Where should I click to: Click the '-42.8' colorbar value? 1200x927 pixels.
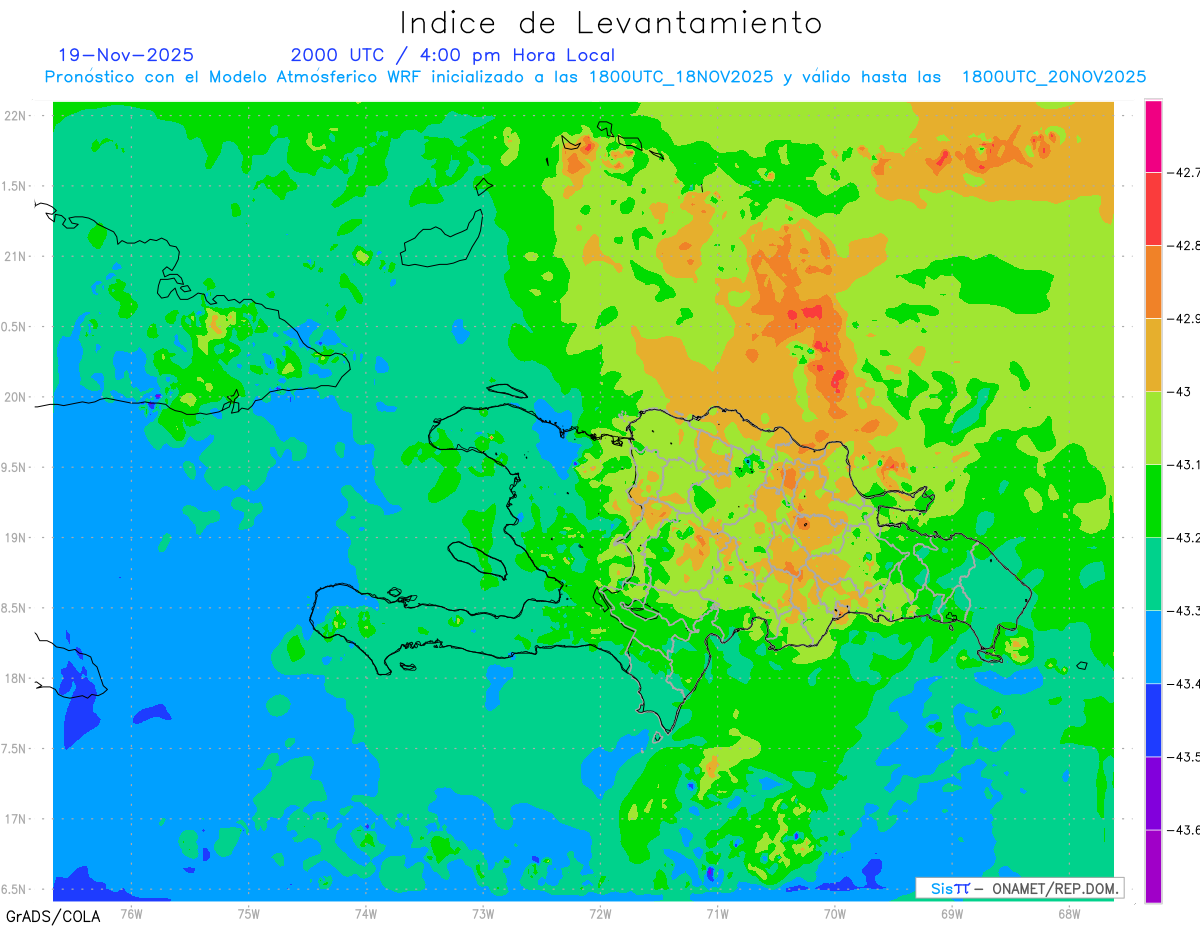1186,245
